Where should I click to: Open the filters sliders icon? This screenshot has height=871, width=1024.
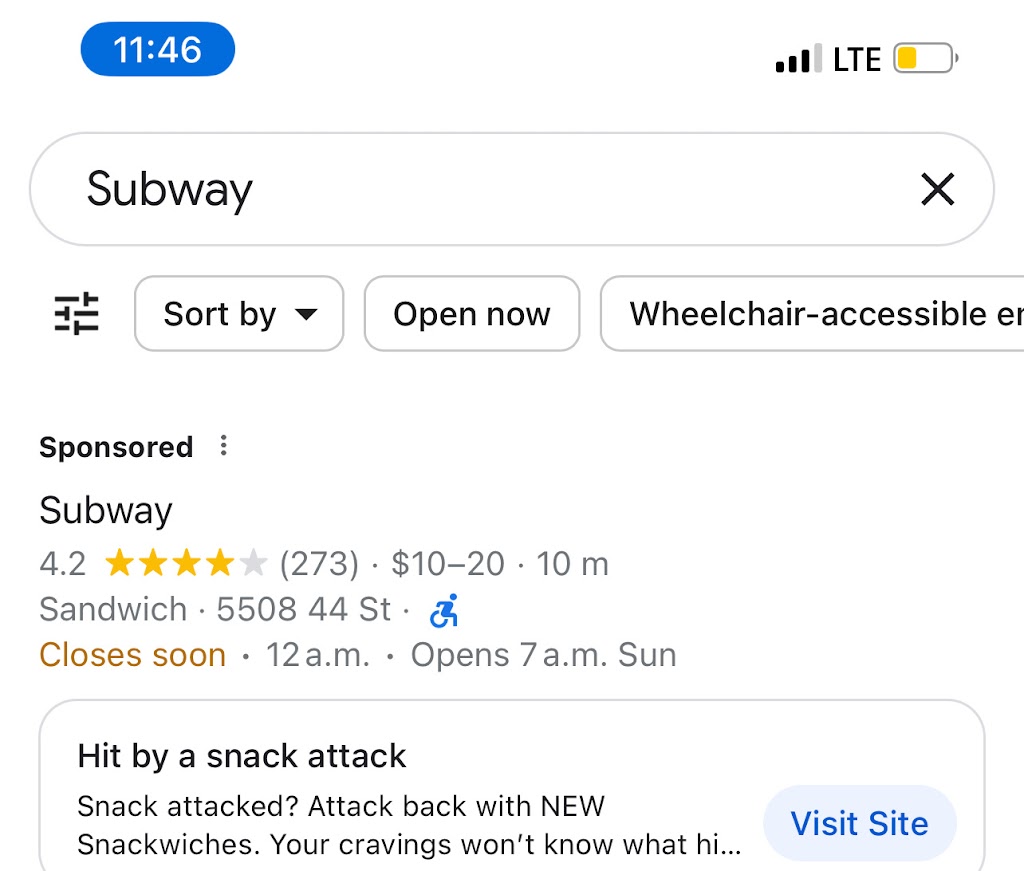click(x=76, y=314)
